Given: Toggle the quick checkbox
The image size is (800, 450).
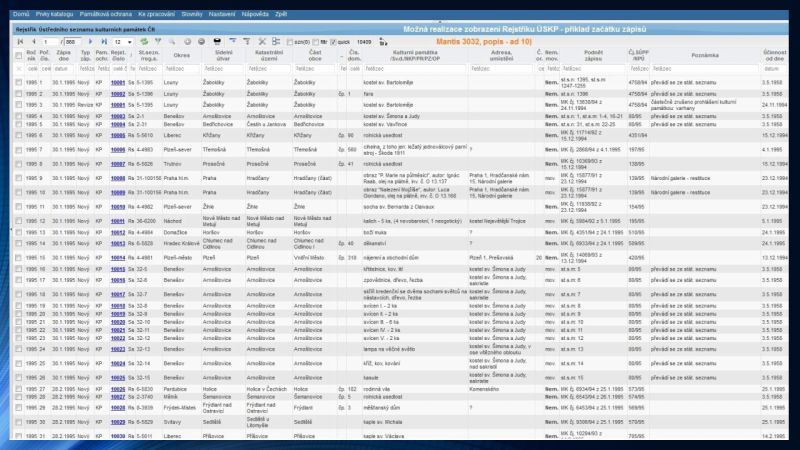Looking at the screenshot, I should coord(334,42).
